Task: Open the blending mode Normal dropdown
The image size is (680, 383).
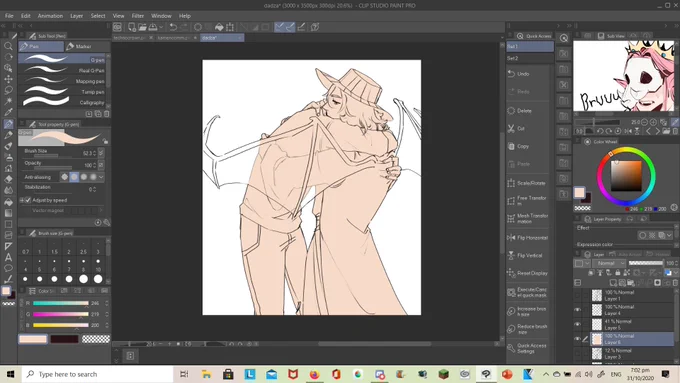Action: point(609,263)
